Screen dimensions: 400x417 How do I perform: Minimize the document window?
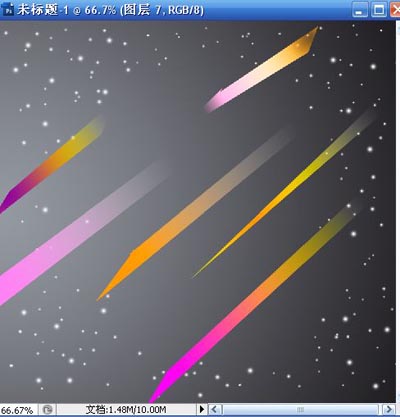[359, 10]
